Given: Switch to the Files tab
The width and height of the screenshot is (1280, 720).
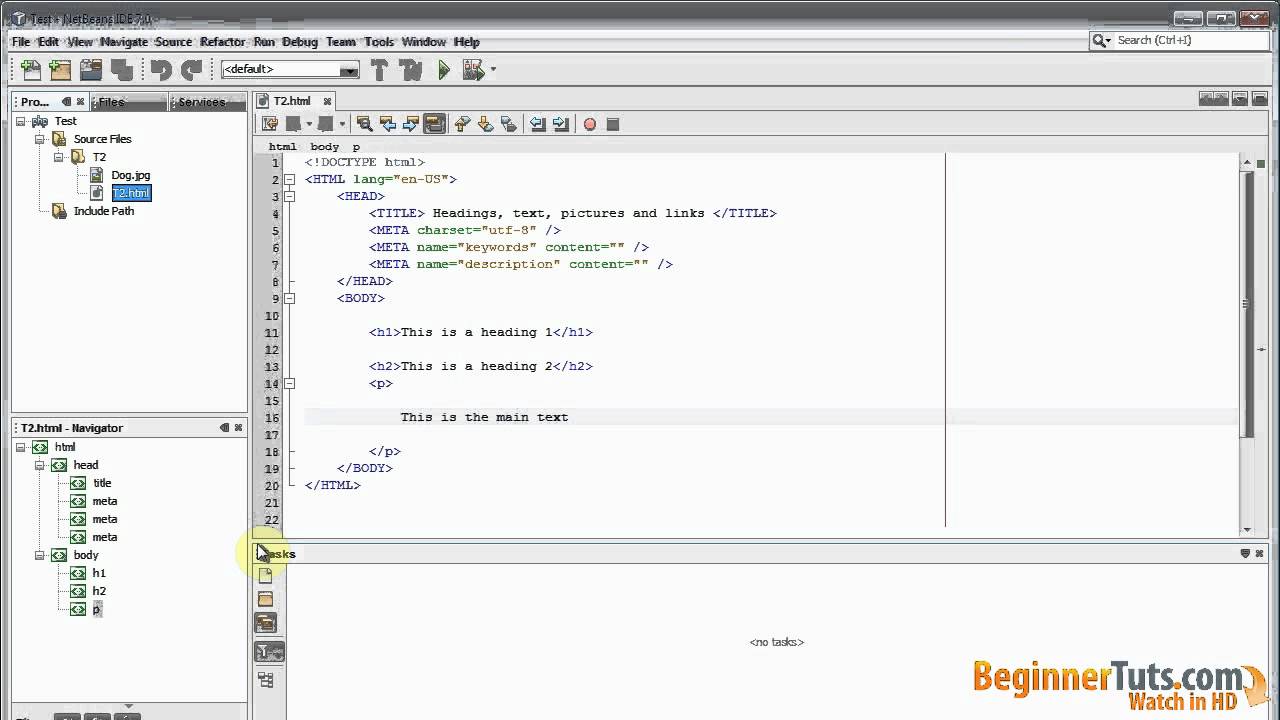Looking at the screenshot, I should click(127, 101).
